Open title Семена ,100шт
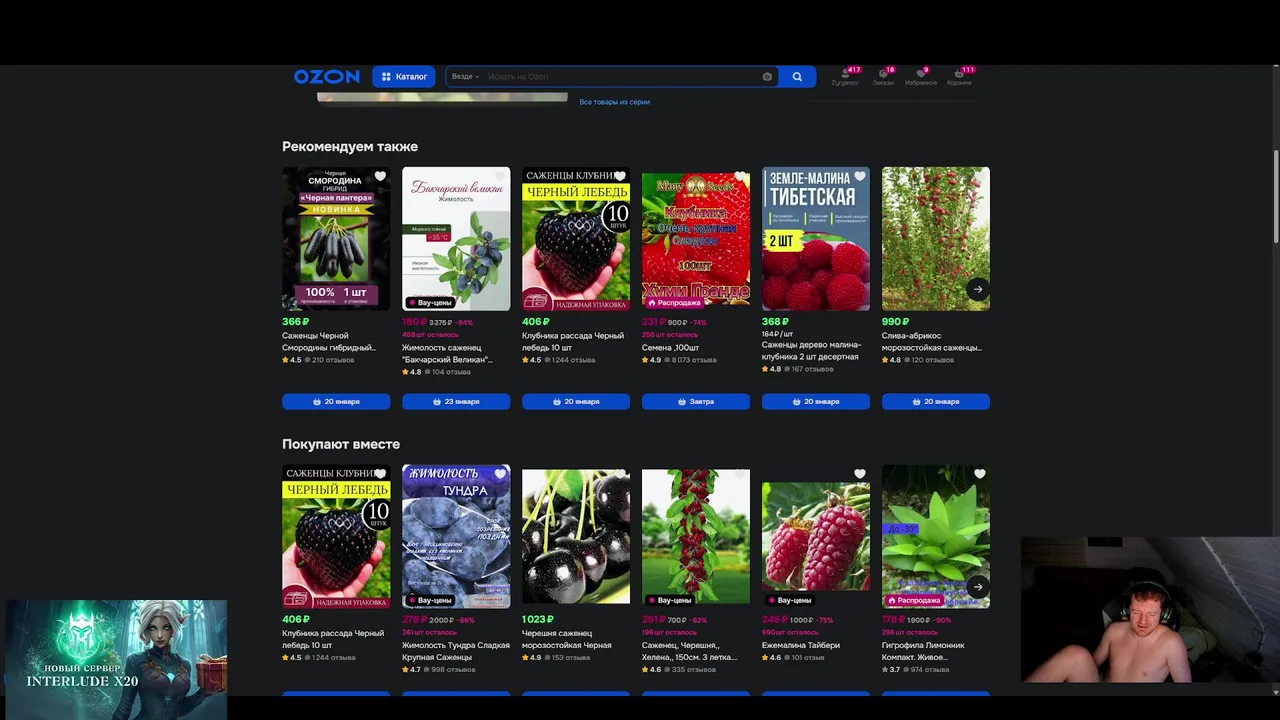The image size is (1280, 720). tap(670, 348)
